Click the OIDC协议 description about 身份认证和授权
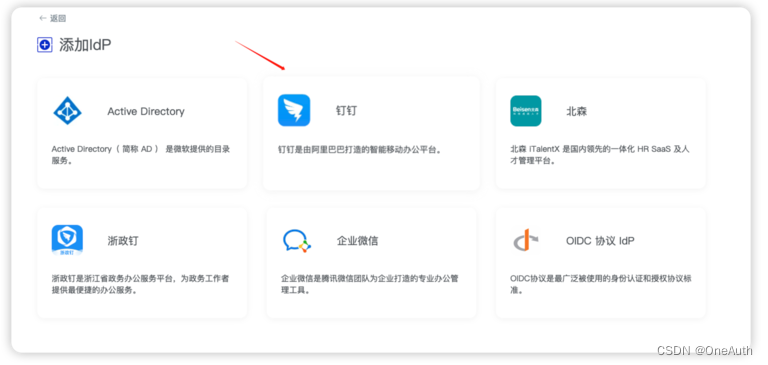 tap(600, 284)
